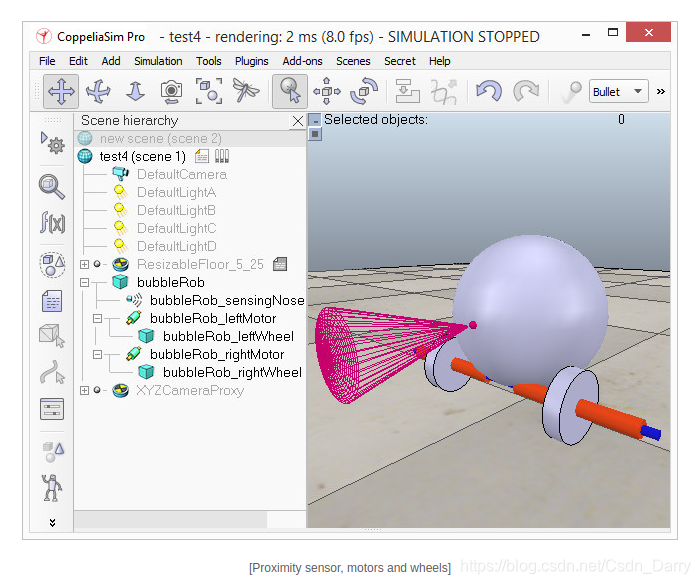Open the scripts document icon in sidebar

pyautogui.click(x=52, y=300)
